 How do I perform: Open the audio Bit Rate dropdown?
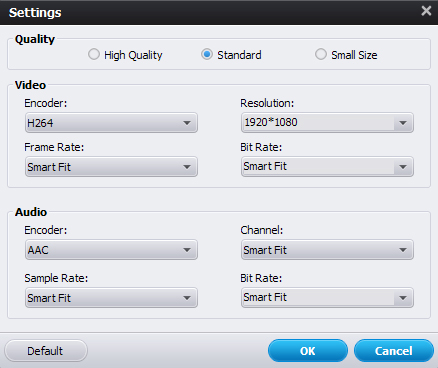[327, 298]
